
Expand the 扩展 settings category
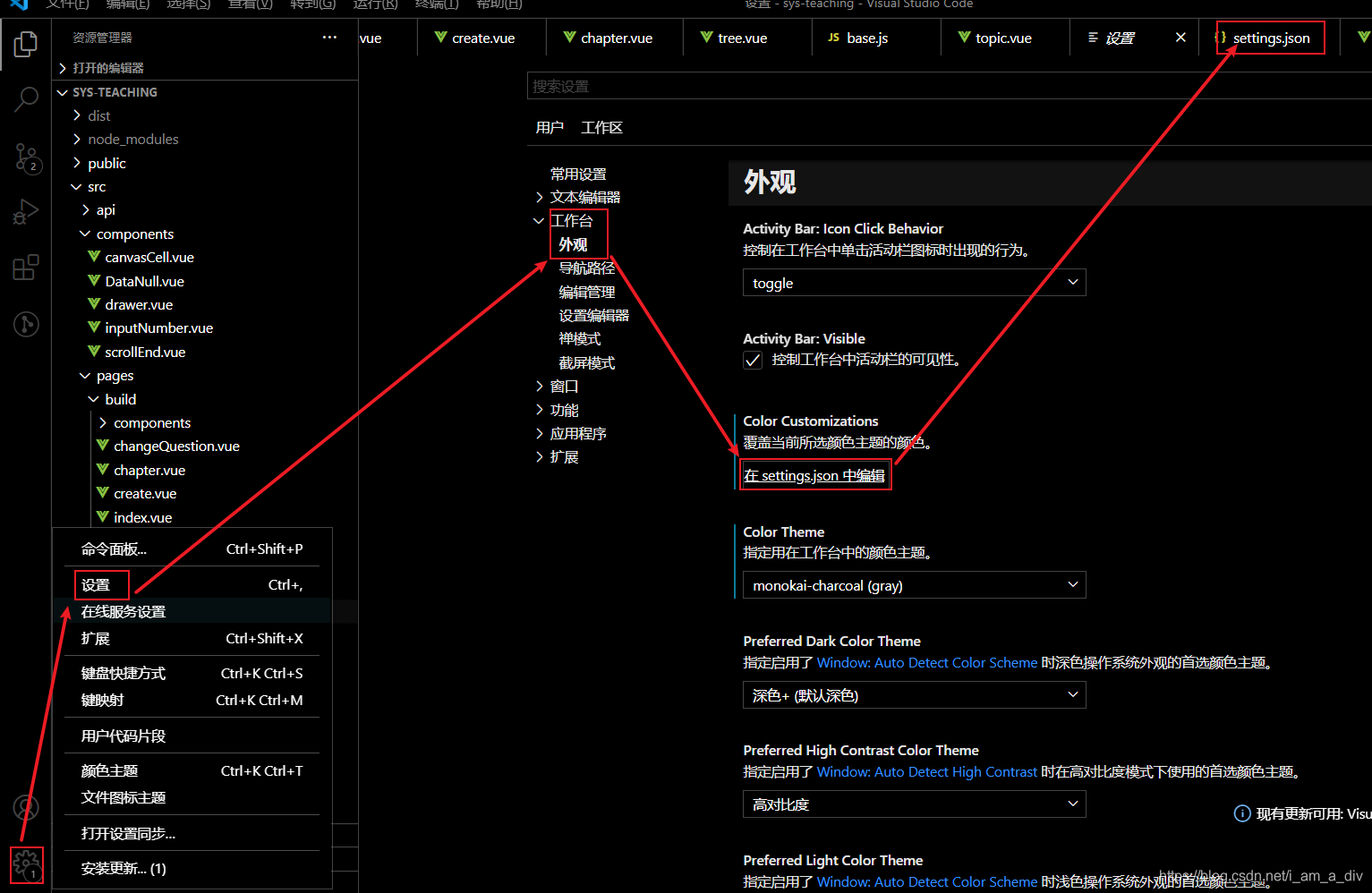tap(539, 456)
